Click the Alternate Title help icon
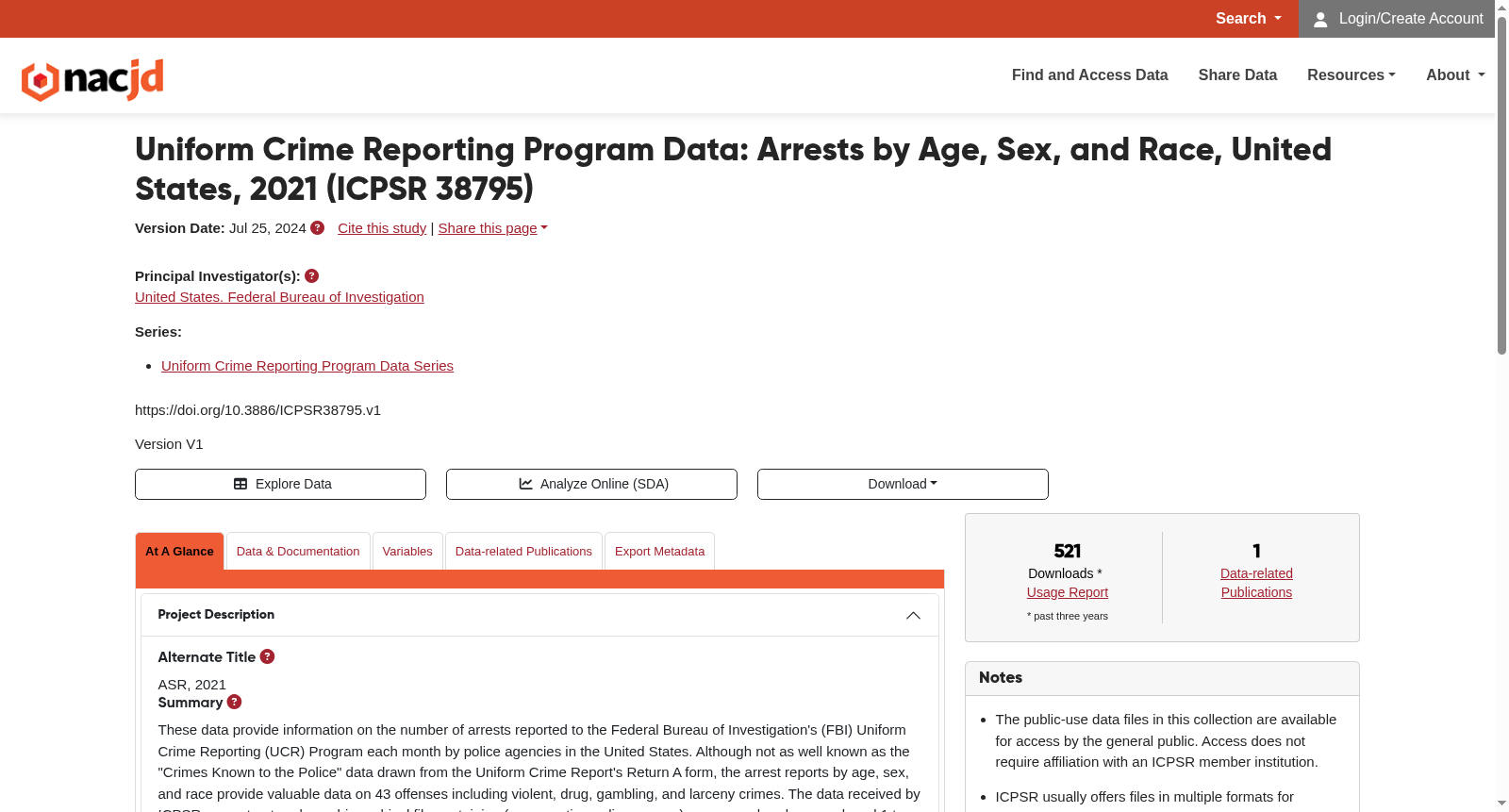Screen dimensions: 1509x812 click(268, 656)
